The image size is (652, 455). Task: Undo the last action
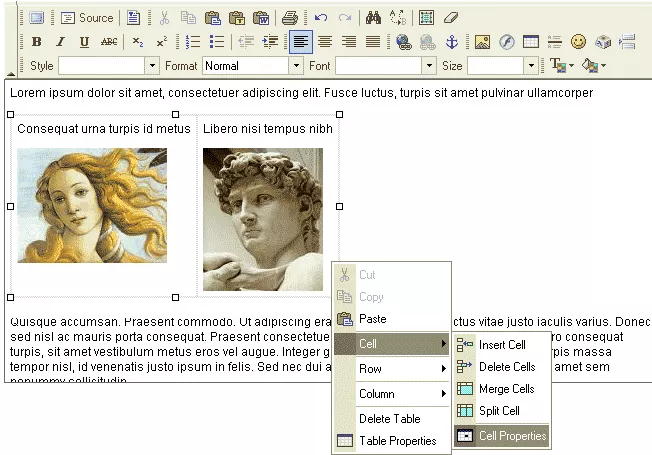coord(321,18)
